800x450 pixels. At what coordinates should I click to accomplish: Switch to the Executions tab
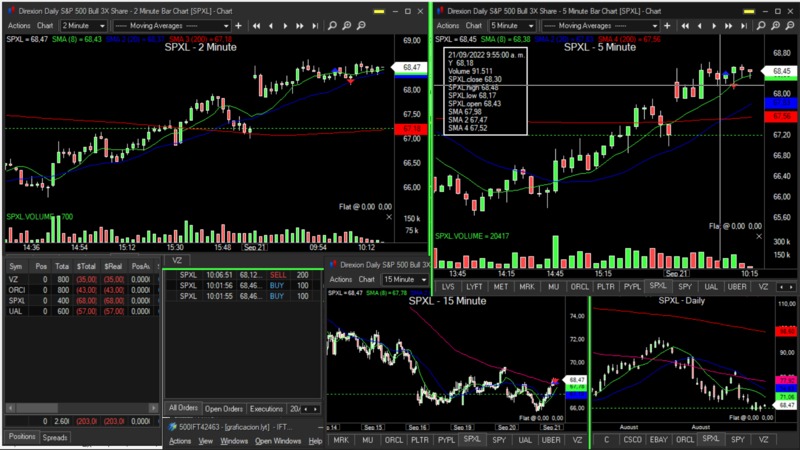point(266,409)
